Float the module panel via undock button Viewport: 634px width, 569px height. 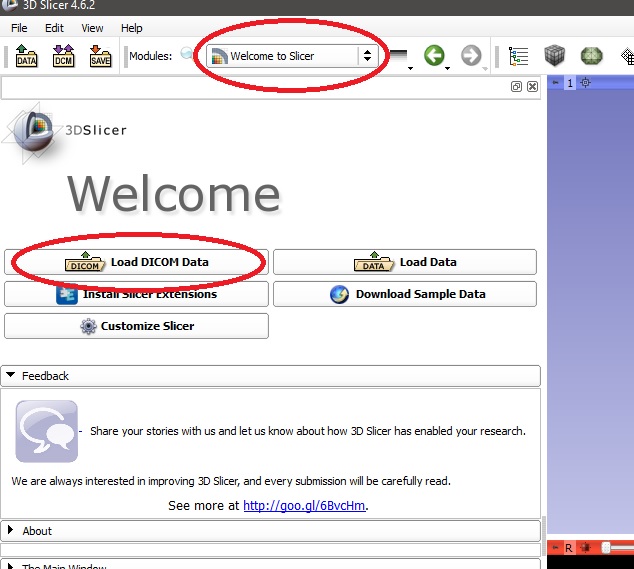[x=517, y=87]
